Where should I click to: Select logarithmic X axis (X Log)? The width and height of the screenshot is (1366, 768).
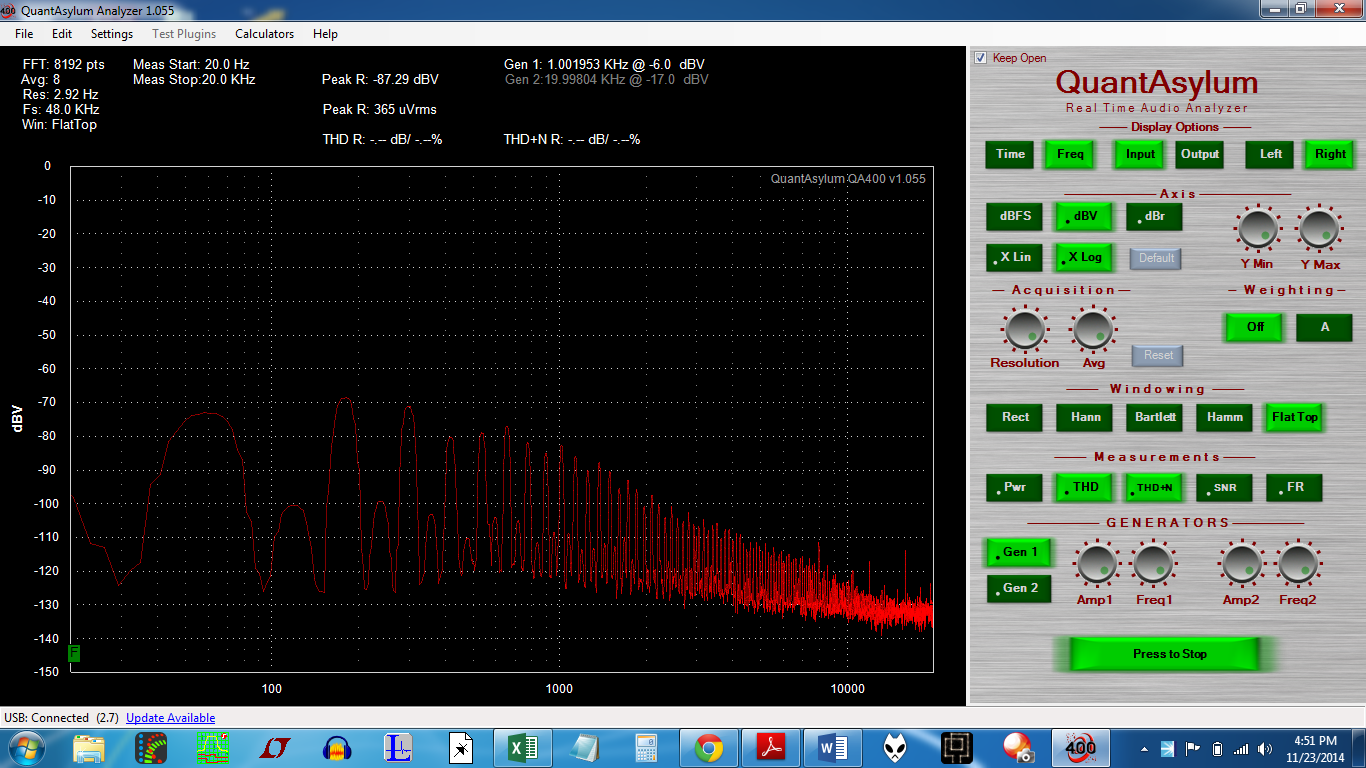1084,257
